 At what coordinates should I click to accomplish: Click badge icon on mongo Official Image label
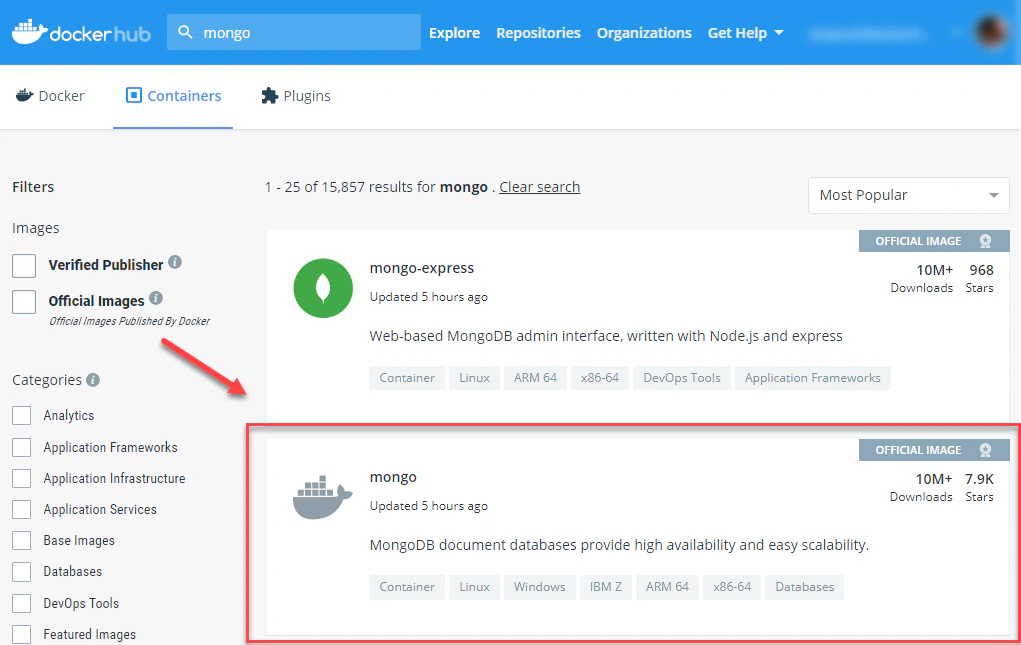985,450
